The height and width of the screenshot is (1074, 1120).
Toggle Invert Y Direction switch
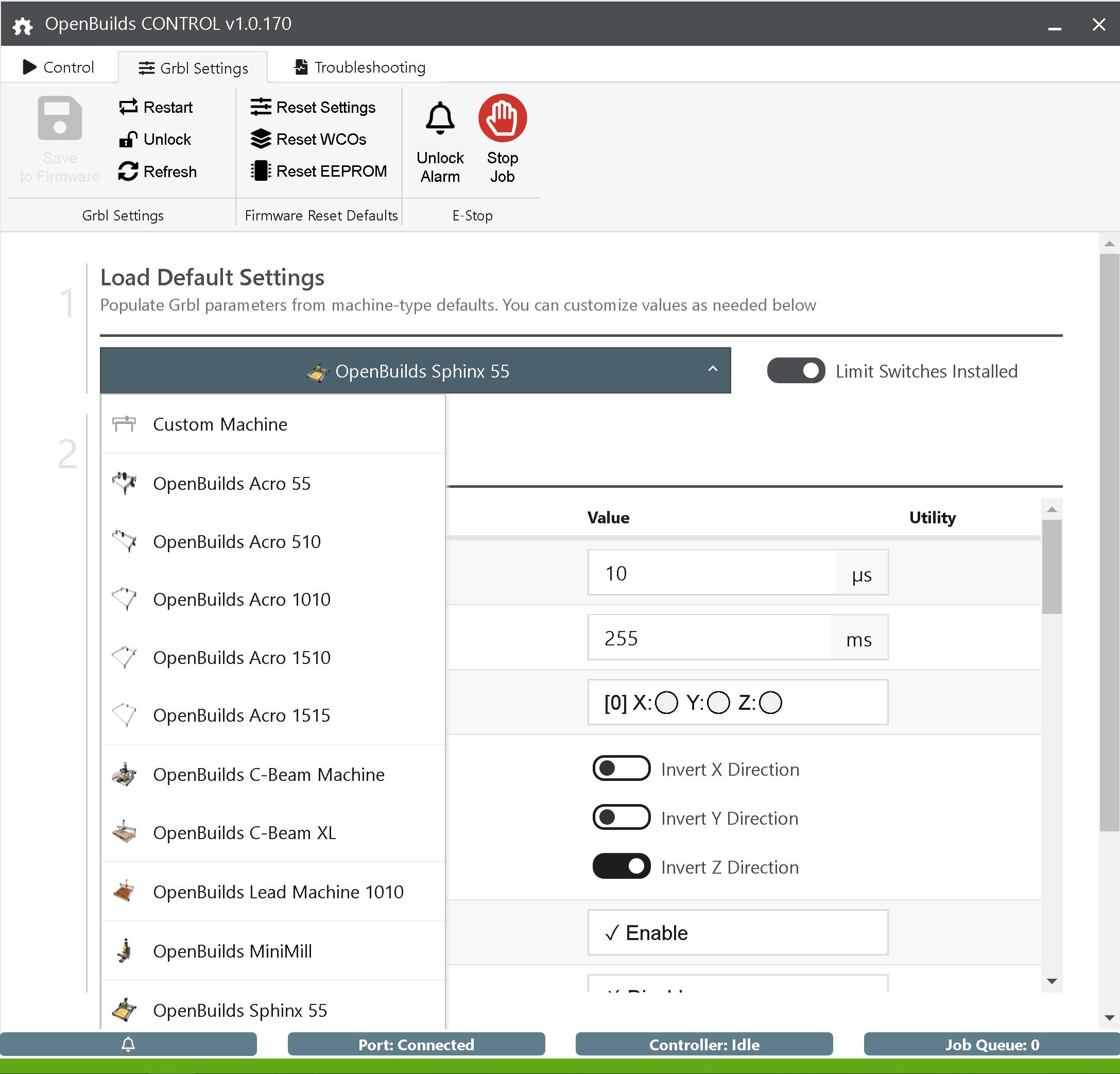(621, 817)
